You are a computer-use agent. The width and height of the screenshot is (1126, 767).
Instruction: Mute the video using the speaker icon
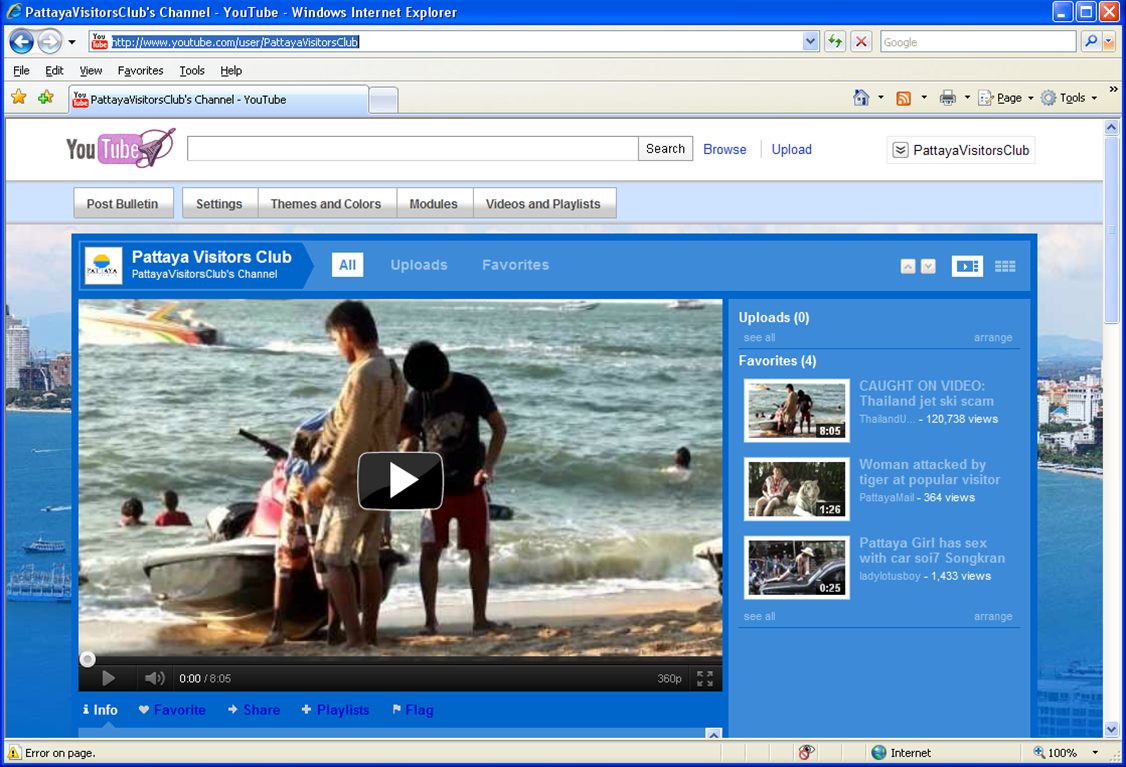[154, 678]
